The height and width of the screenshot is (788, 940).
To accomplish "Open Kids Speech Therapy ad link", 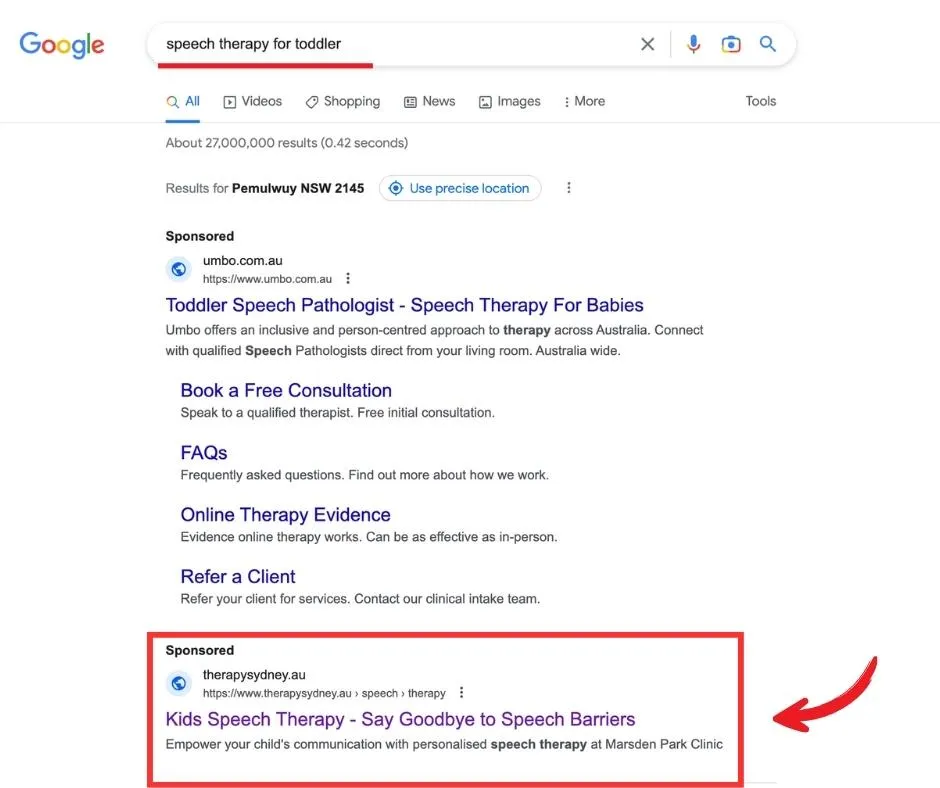I will click(x=400, y=719).
